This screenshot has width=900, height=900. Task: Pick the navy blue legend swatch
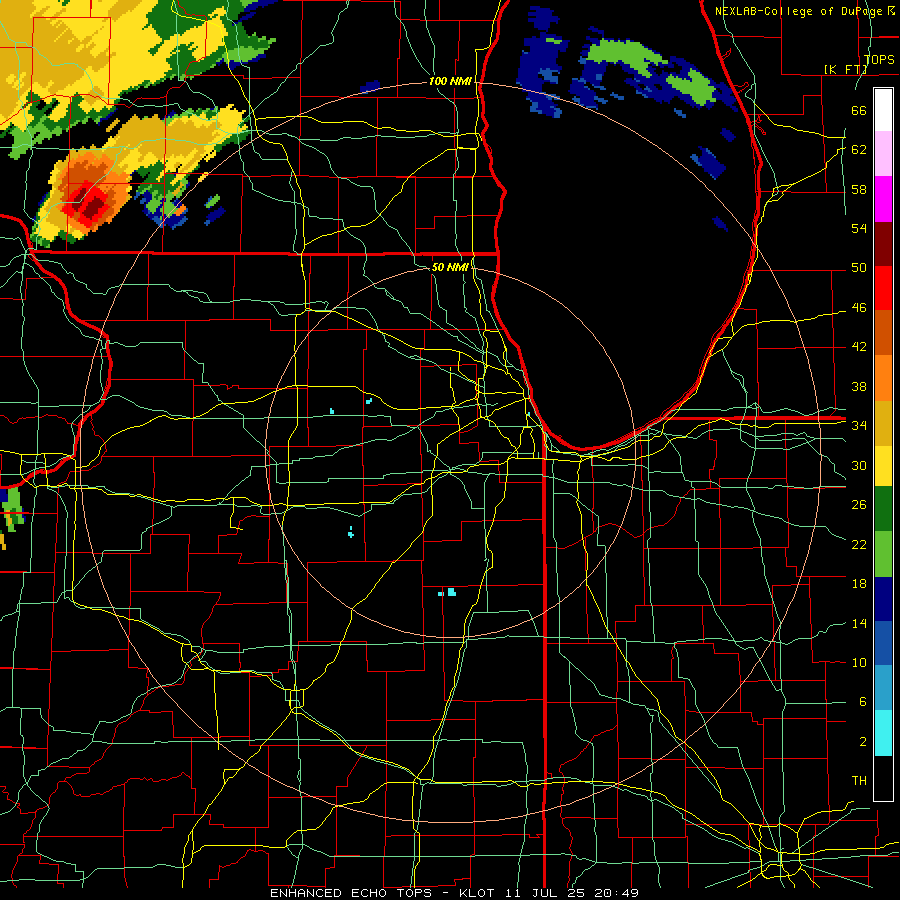(x=883, y=598)
